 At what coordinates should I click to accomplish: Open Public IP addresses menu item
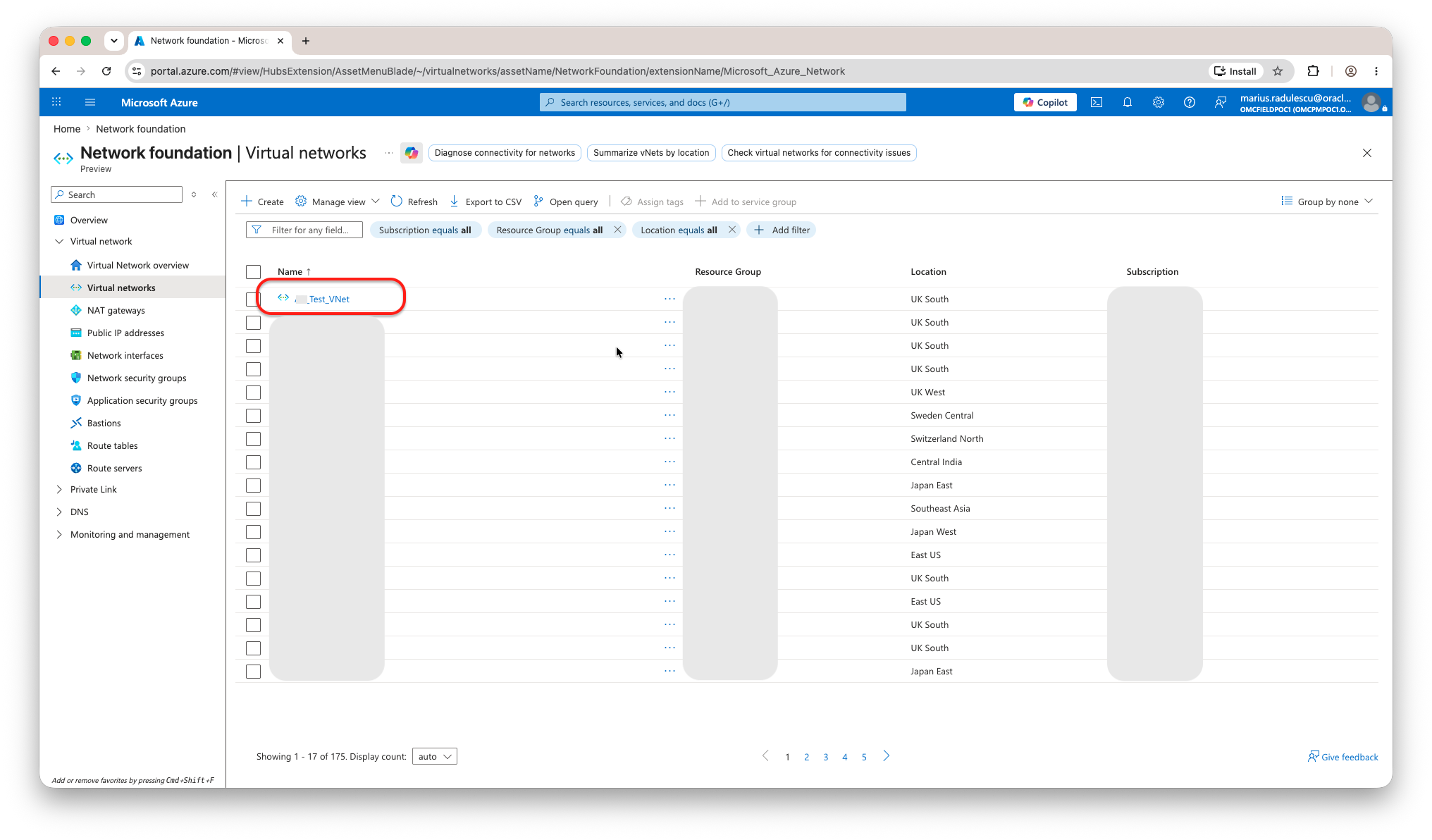(x=125, y=333)
